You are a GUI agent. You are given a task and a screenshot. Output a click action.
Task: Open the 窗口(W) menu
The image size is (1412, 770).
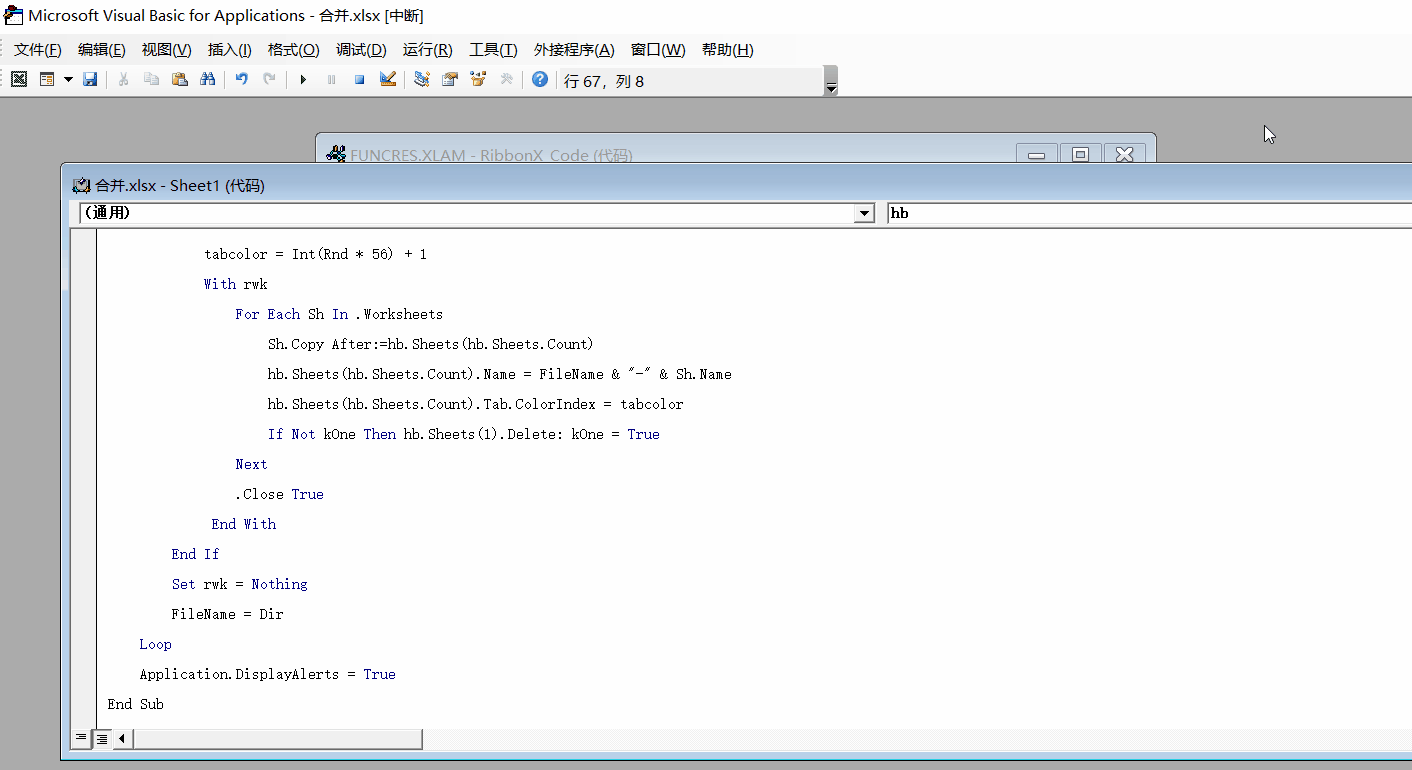click(x=658, y=50)
